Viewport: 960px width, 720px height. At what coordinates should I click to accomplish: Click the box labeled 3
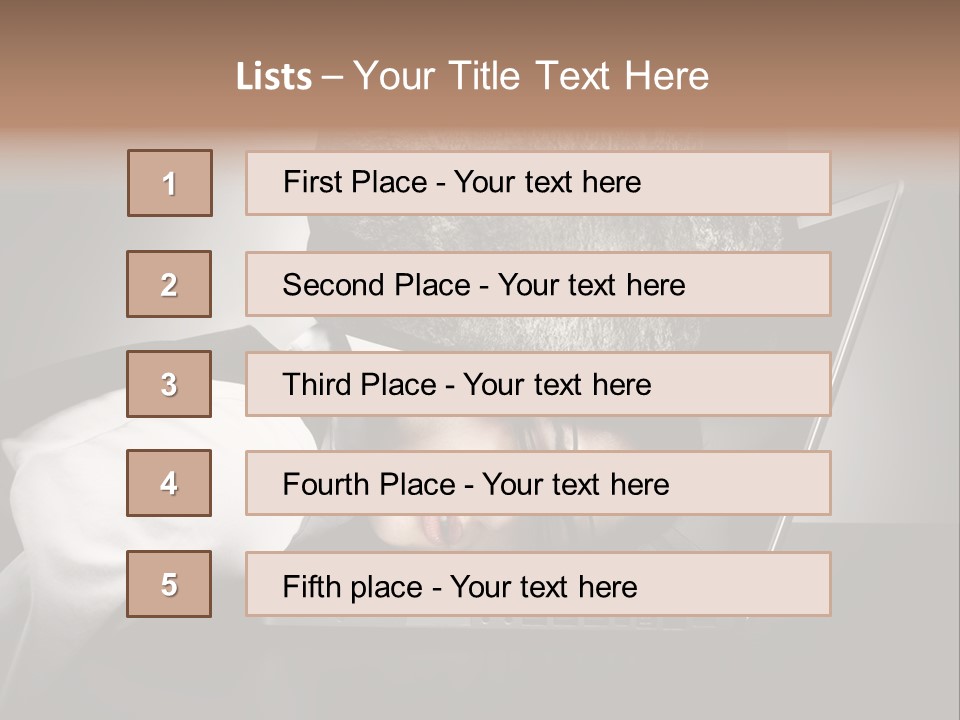169,384
